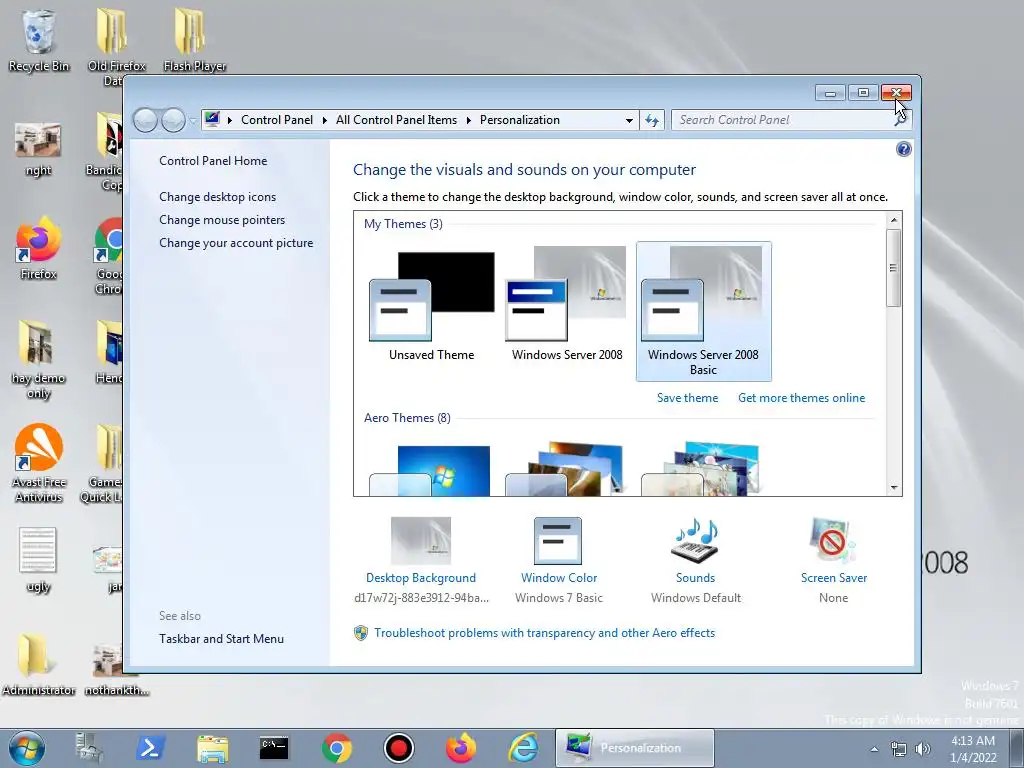1024x768 pixels.
Task: Open the Help question mark icon
Action: point(903,150)
